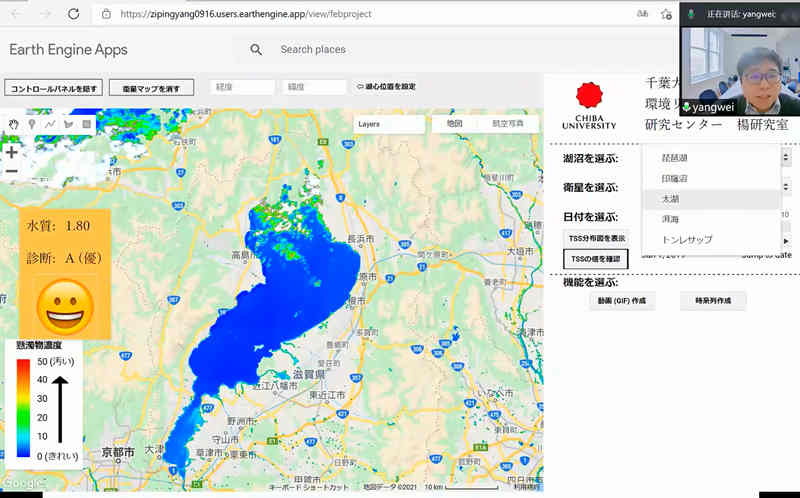This screenshot has width=800, height=498.
Task: Click the Chiba University logo
Action: [589, 106]
